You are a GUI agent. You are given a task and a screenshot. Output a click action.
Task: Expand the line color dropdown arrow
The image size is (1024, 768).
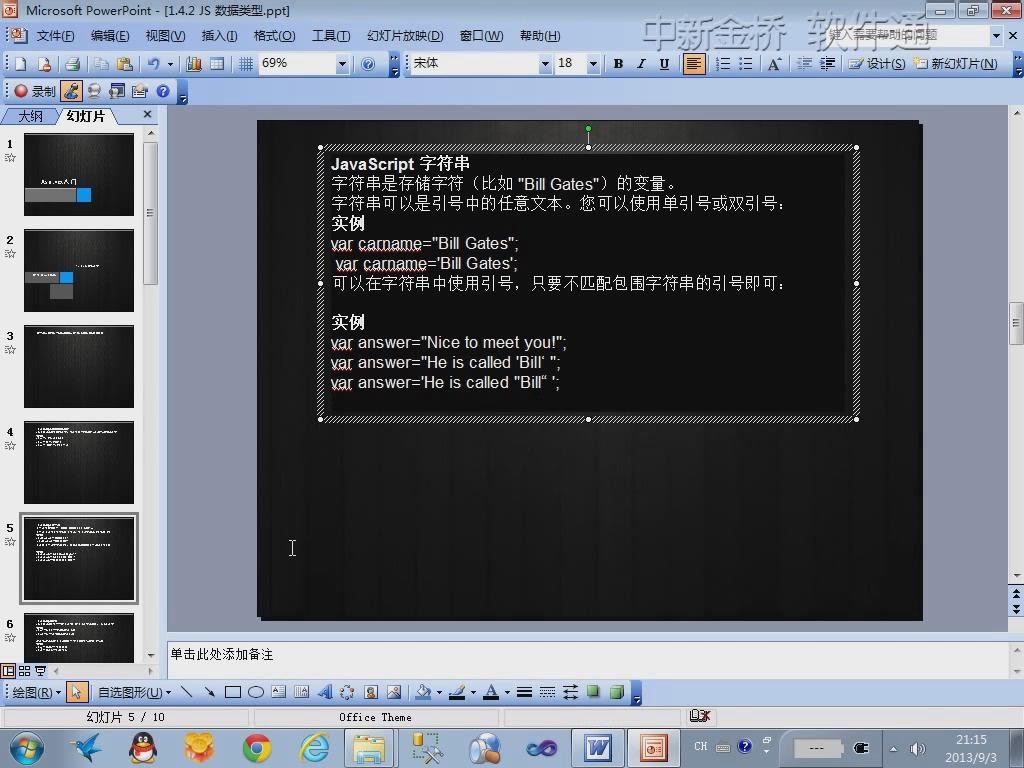(473, 692)
